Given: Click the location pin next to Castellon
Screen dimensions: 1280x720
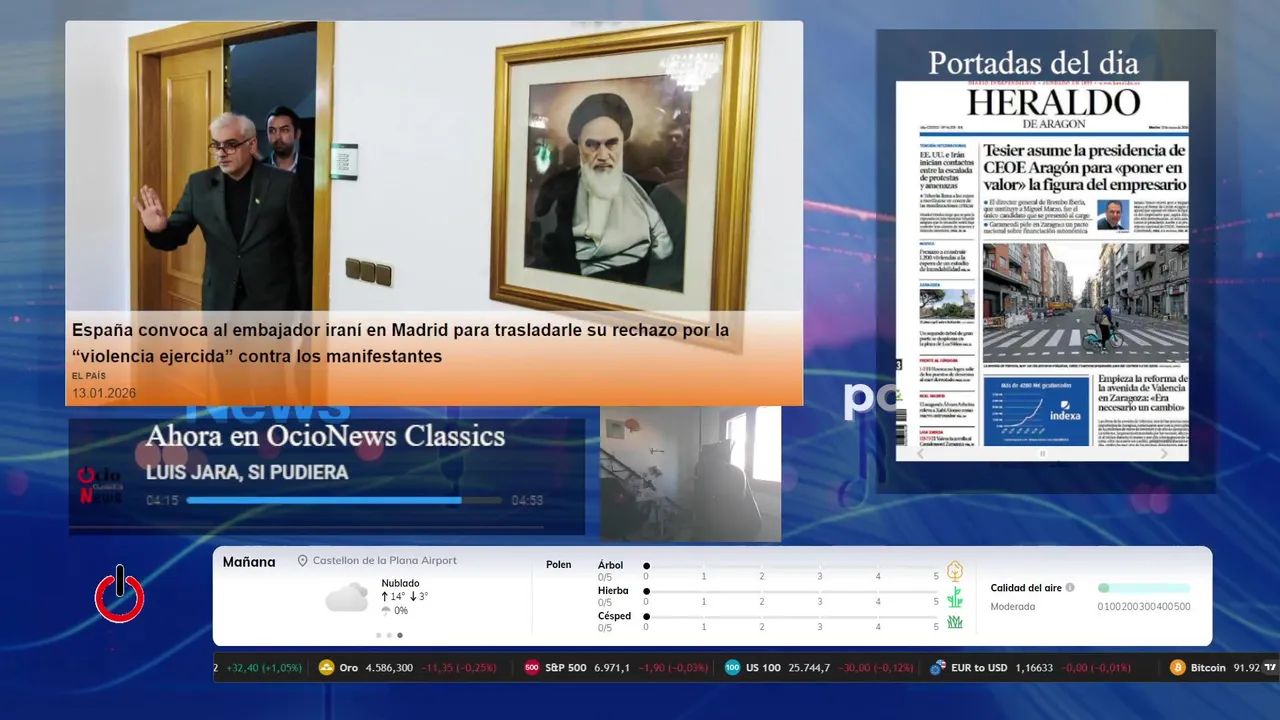Looking at the screenshot, I should (303, 561).
